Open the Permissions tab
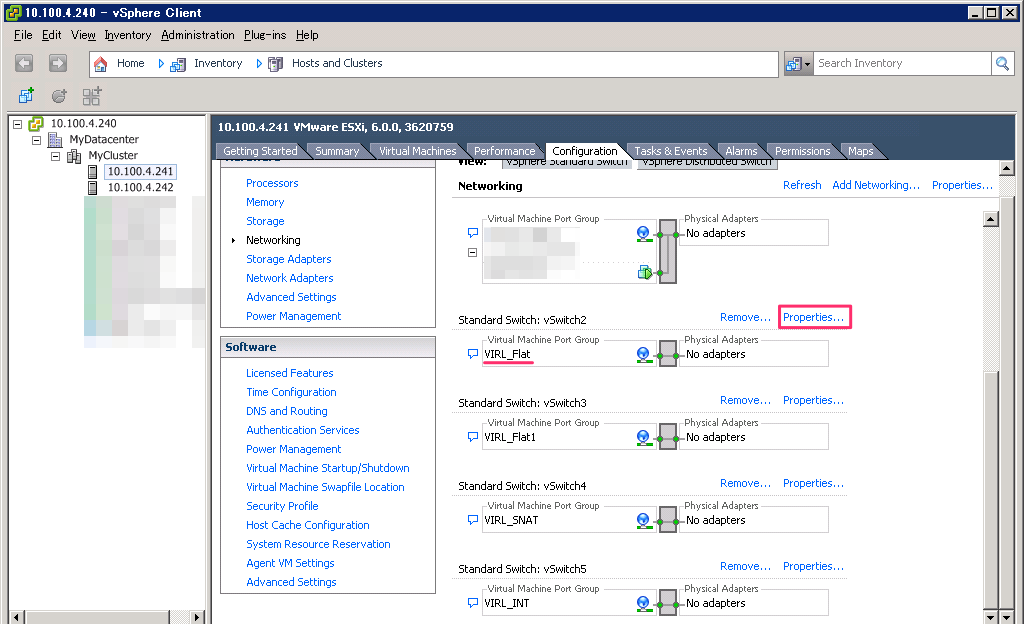 tap(802, 151)
